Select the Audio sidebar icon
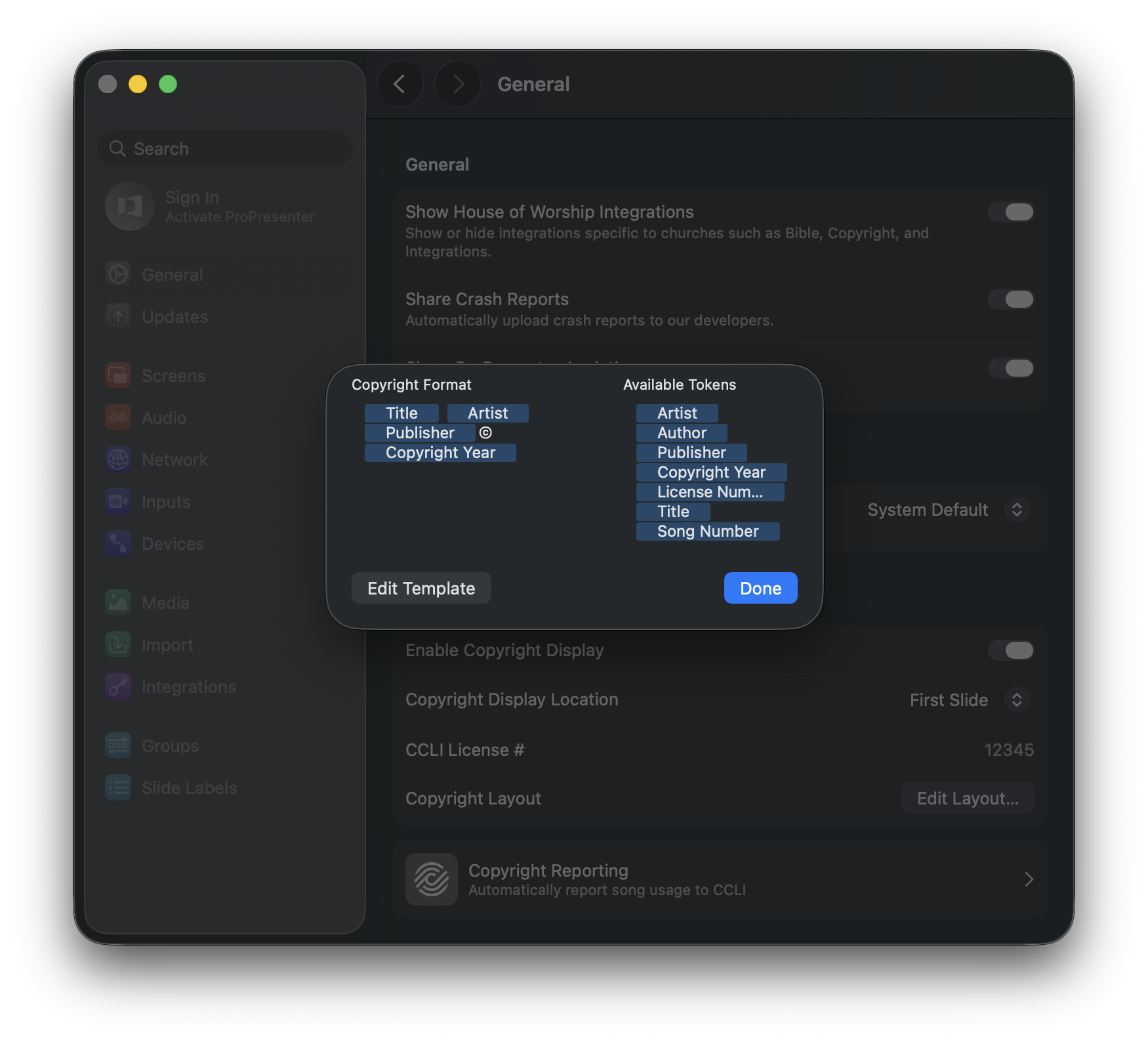The height and width of the screenshot is (1042, 1148). [118, 417]
